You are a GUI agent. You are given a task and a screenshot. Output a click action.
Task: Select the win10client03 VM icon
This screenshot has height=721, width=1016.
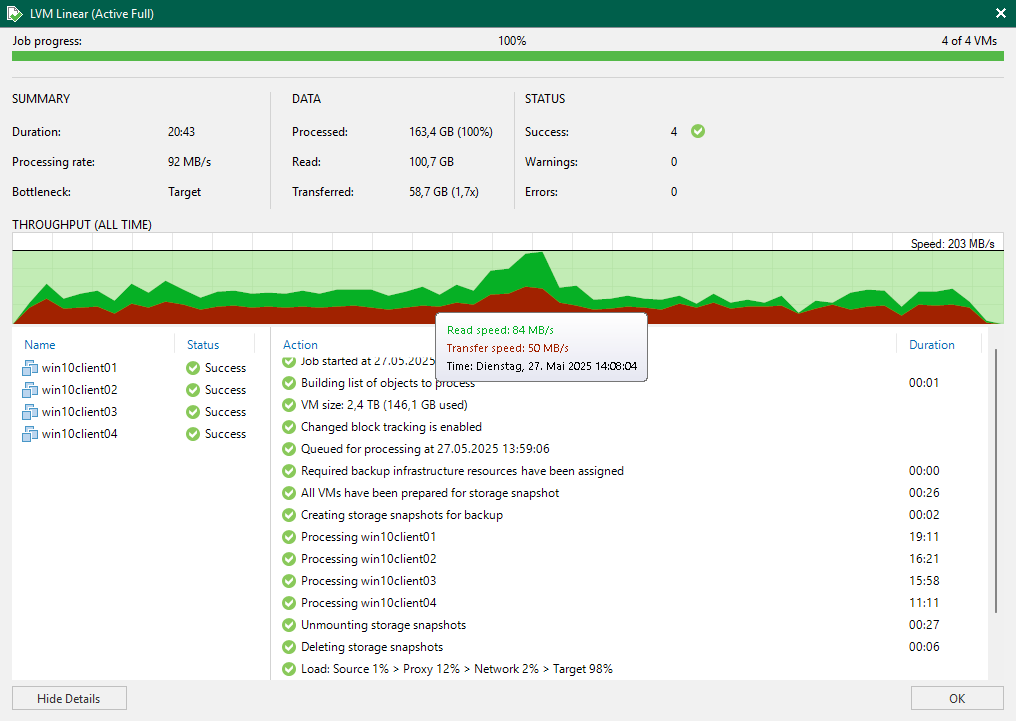pyautogui.click(x=30, y=412)
